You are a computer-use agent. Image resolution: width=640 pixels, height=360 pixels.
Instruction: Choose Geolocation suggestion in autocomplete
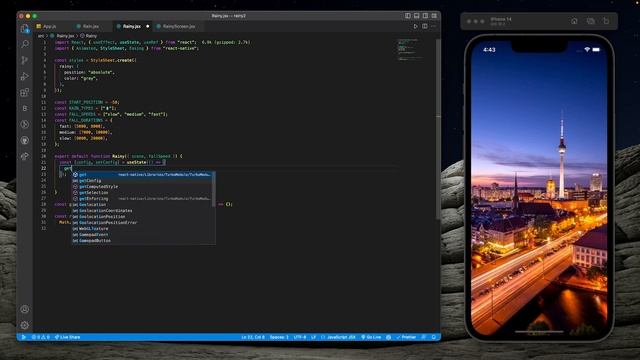click(142, 204)
